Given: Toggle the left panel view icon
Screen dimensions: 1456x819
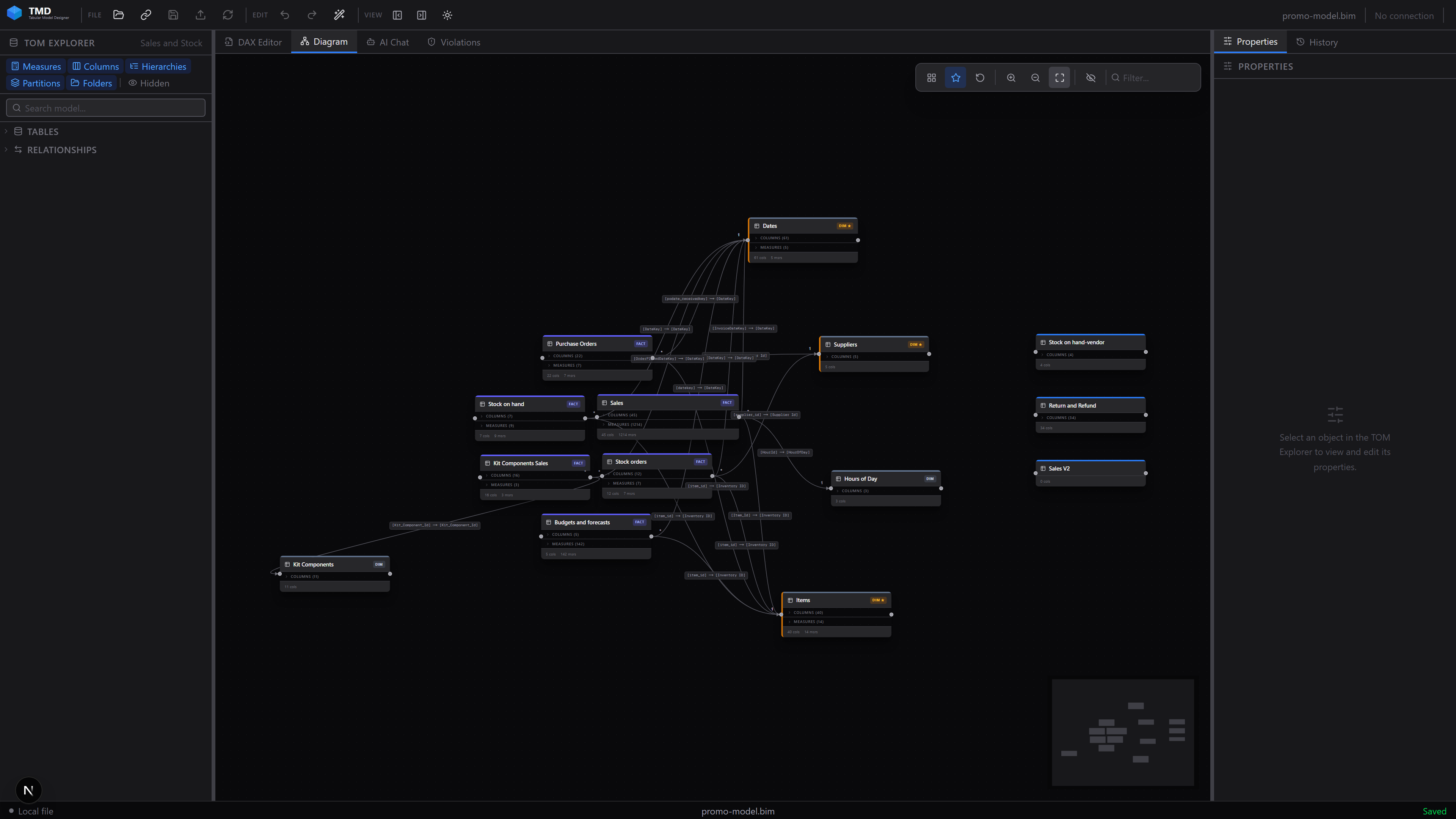Looking at the screenshot, I should (397, 15).
